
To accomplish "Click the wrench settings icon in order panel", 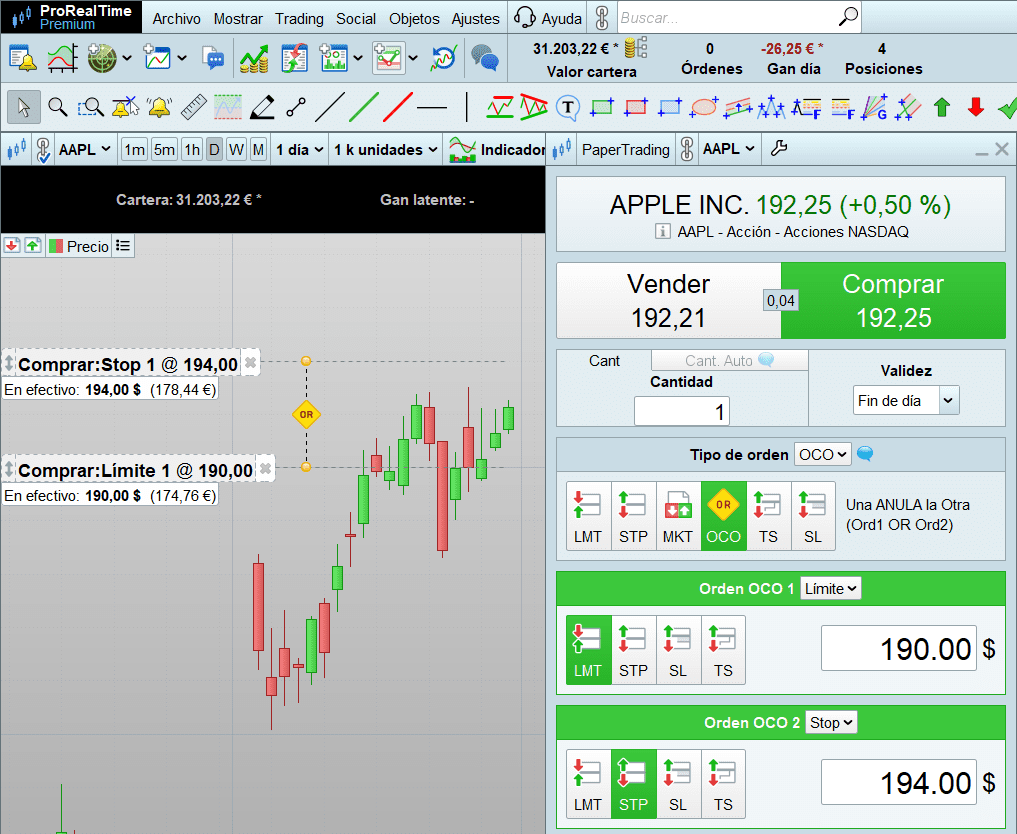I will [778, 149].
